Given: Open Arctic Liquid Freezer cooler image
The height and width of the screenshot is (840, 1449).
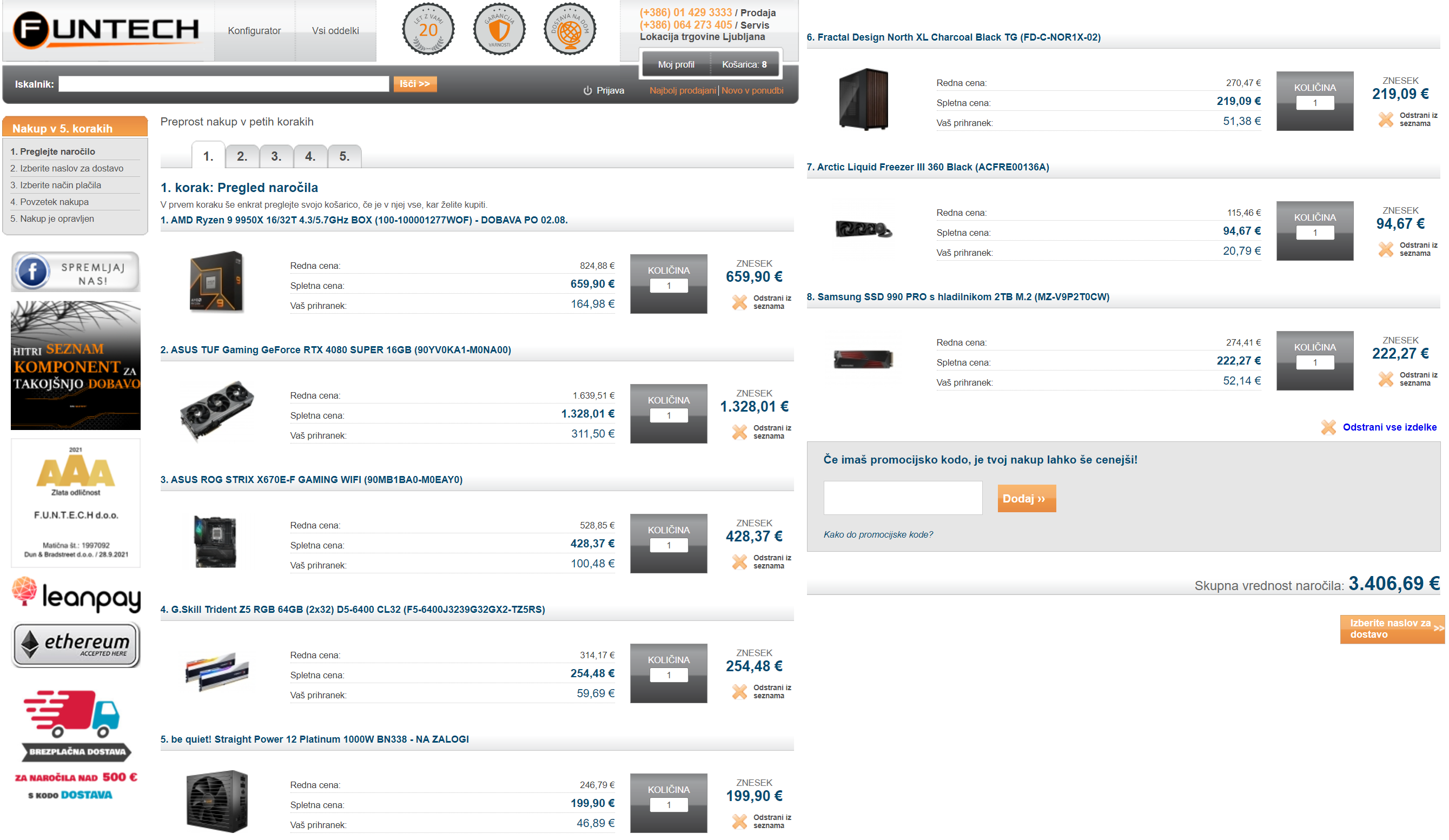Looking at the screenshot, I should coord(863,229).
